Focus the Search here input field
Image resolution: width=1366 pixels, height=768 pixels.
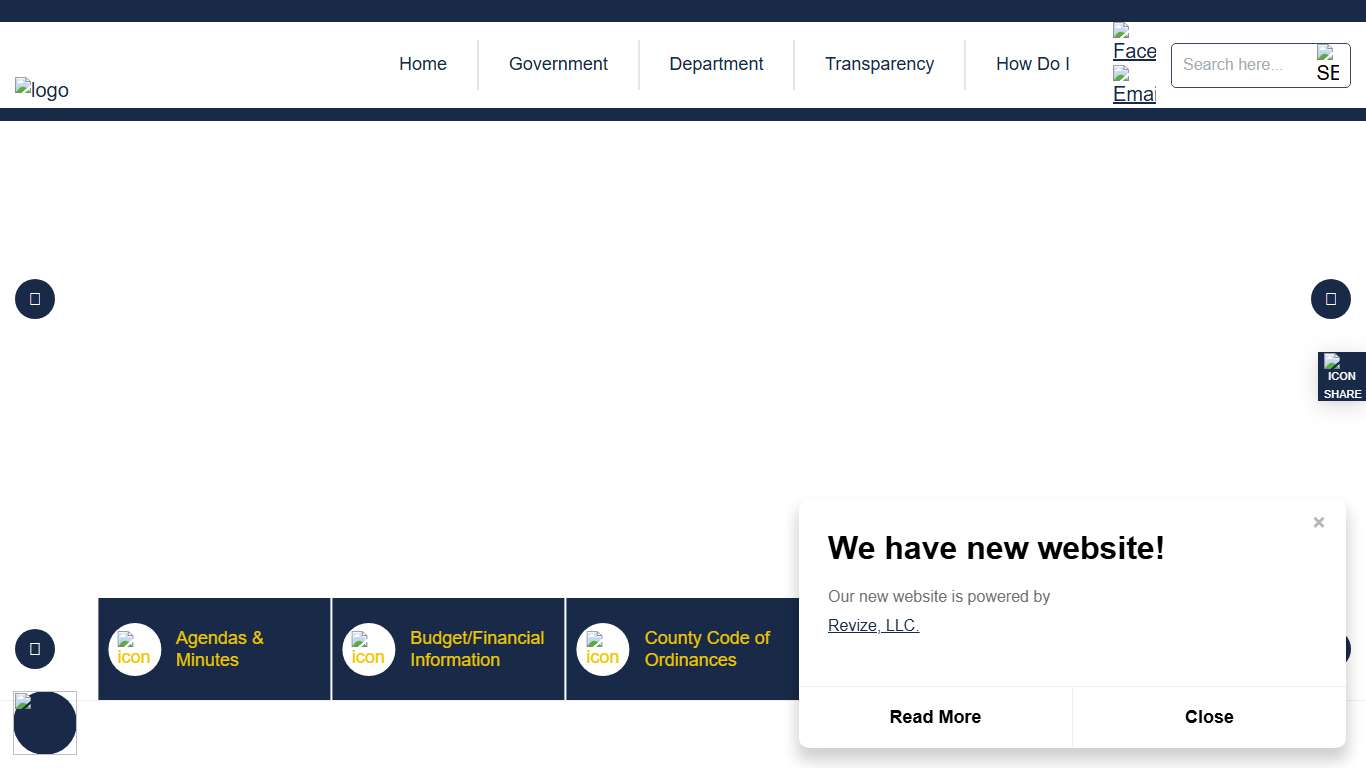coord(1241,65)
